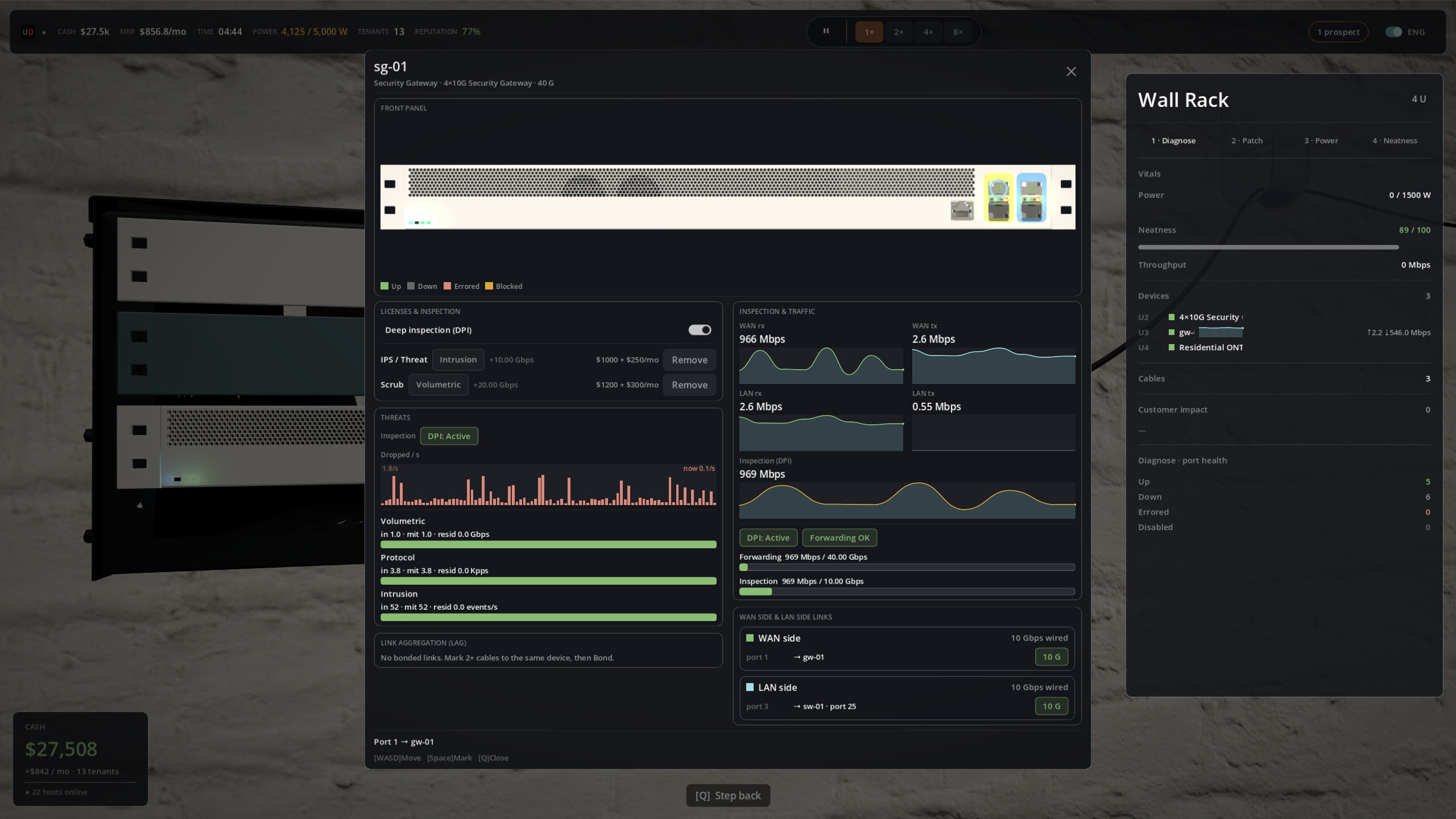Screen dimensions: 1456x819
Task: Click the Dropped per second bar chart
Action: (548, 485)
